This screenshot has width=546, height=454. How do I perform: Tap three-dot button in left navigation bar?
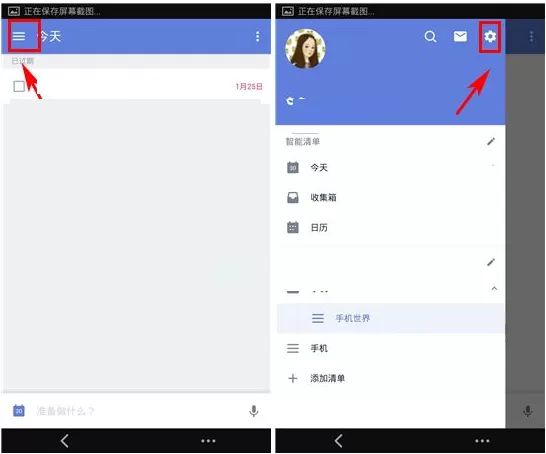click(x=208, y=441)
